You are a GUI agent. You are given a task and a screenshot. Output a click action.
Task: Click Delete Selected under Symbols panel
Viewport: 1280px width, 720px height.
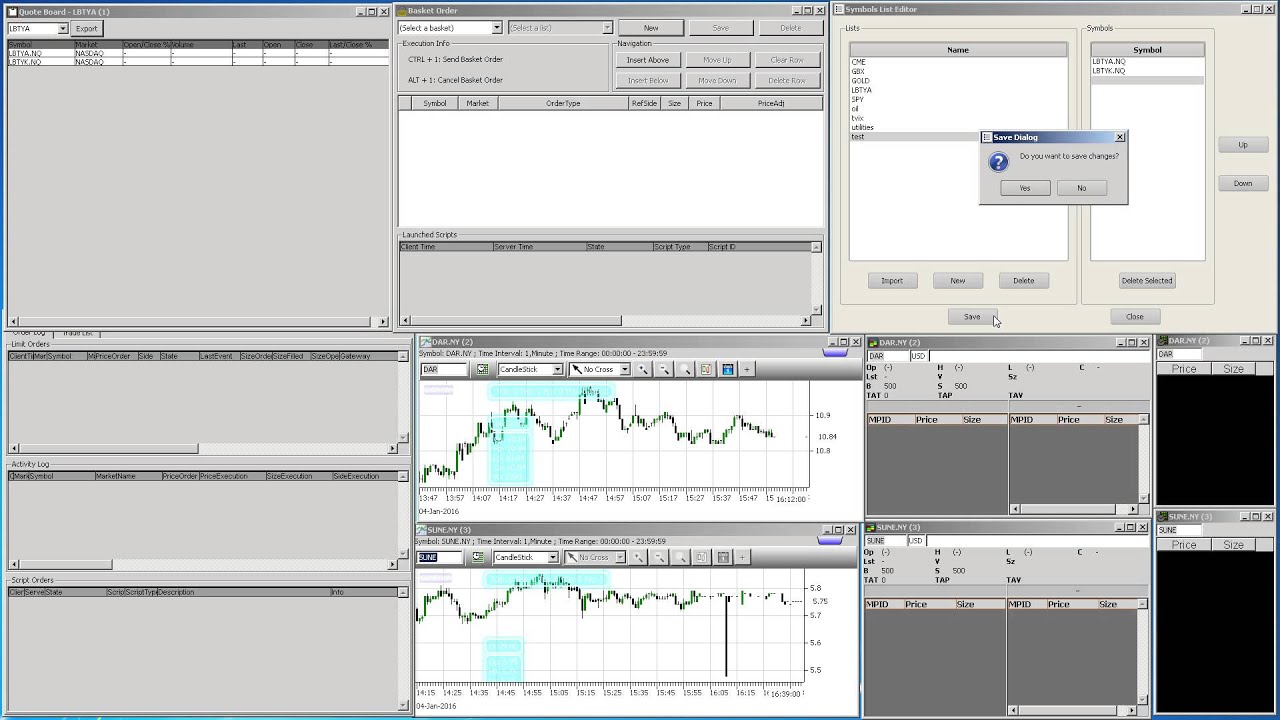[x=1147, y=281]
